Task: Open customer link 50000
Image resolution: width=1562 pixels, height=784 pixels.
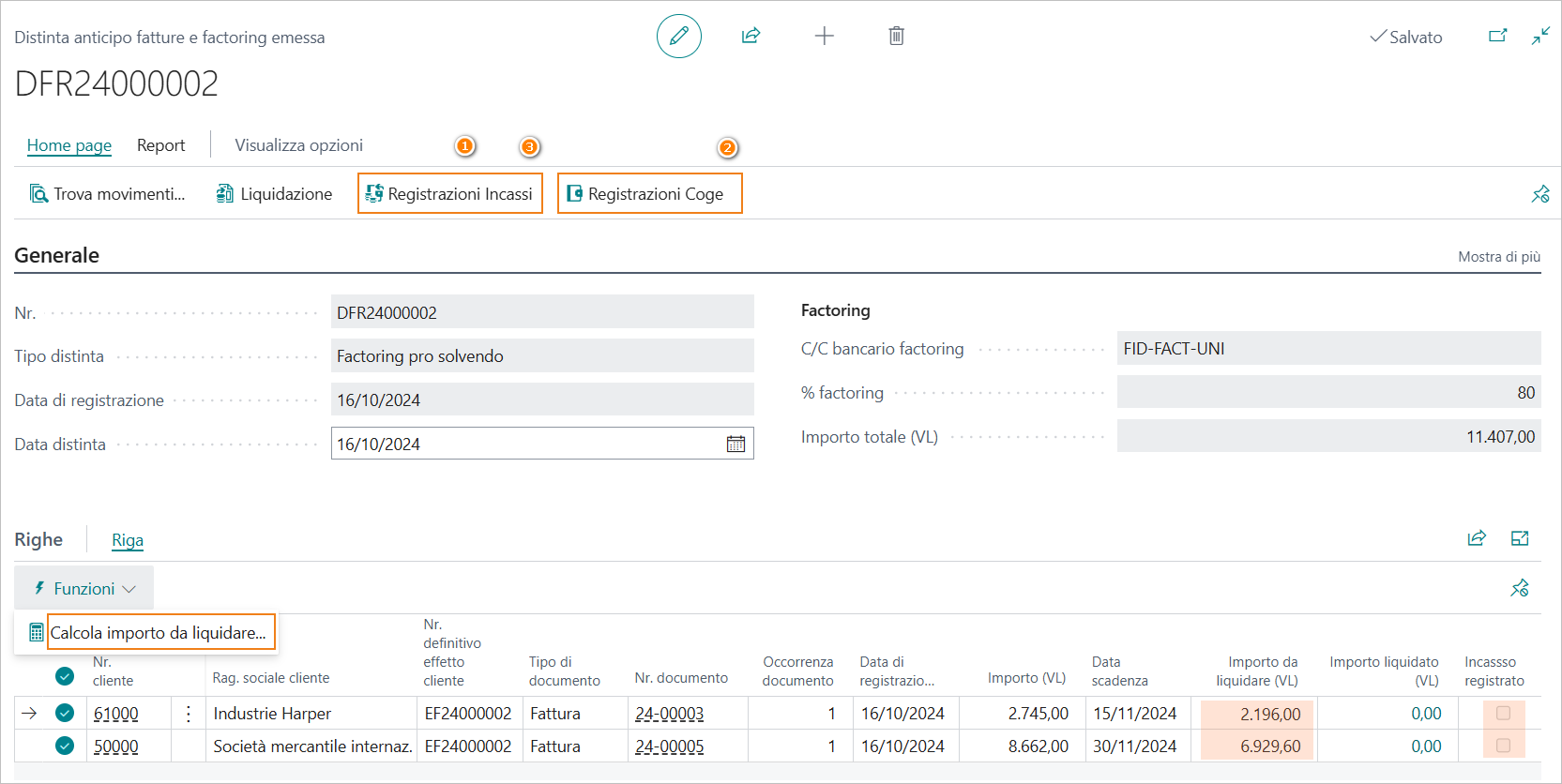Action: (x=116, y=746)
